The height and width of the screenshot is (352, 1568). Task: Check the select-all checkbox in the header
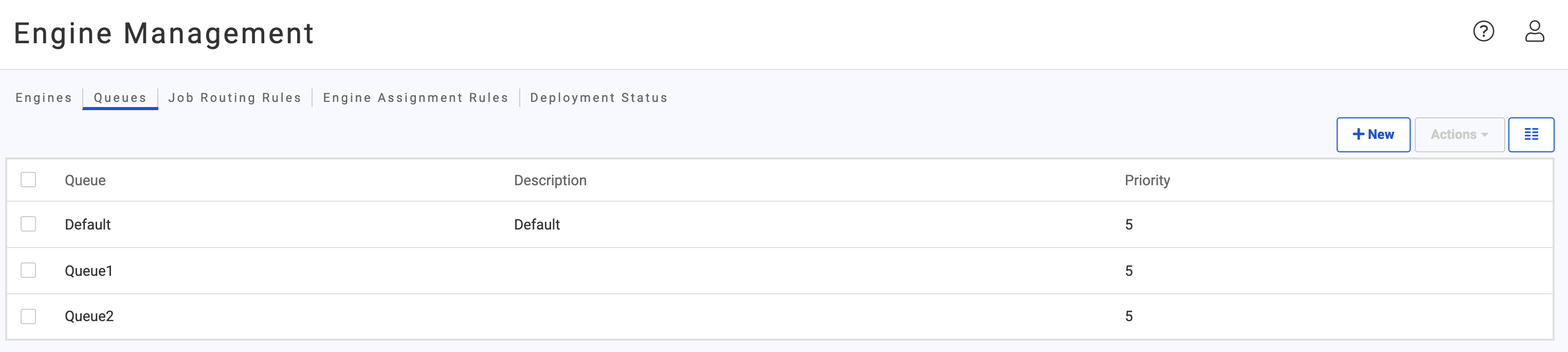coord(28,180)
